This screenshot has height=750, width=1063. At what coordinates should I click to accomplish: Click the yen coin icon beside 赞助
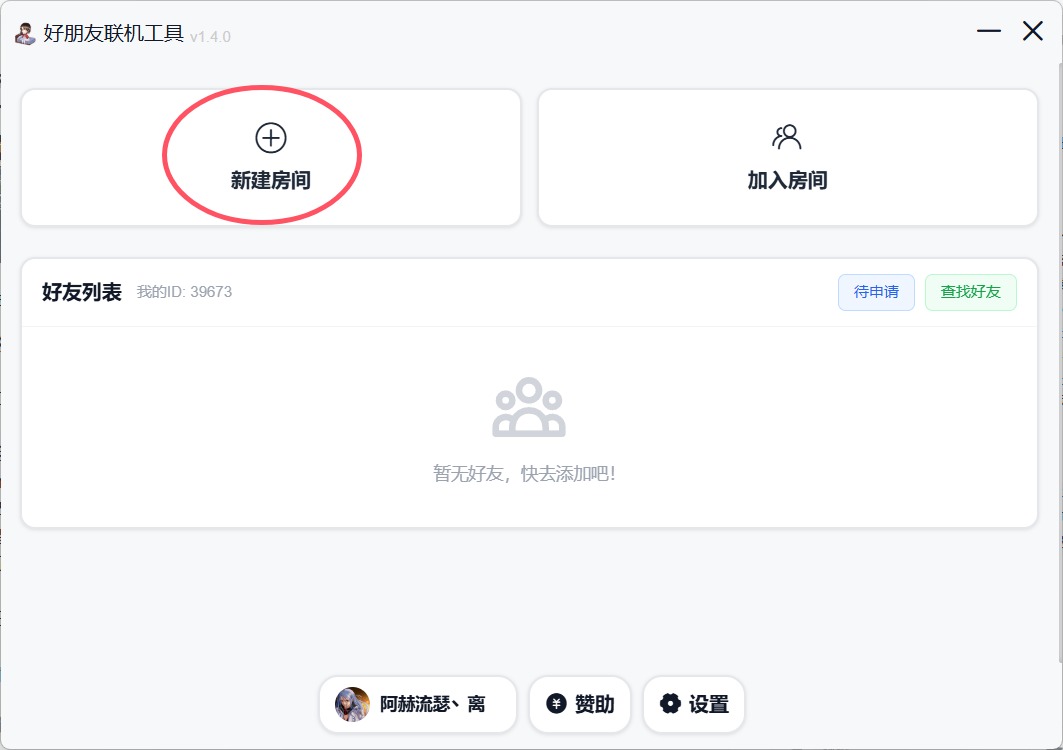(x=556, y=704)
